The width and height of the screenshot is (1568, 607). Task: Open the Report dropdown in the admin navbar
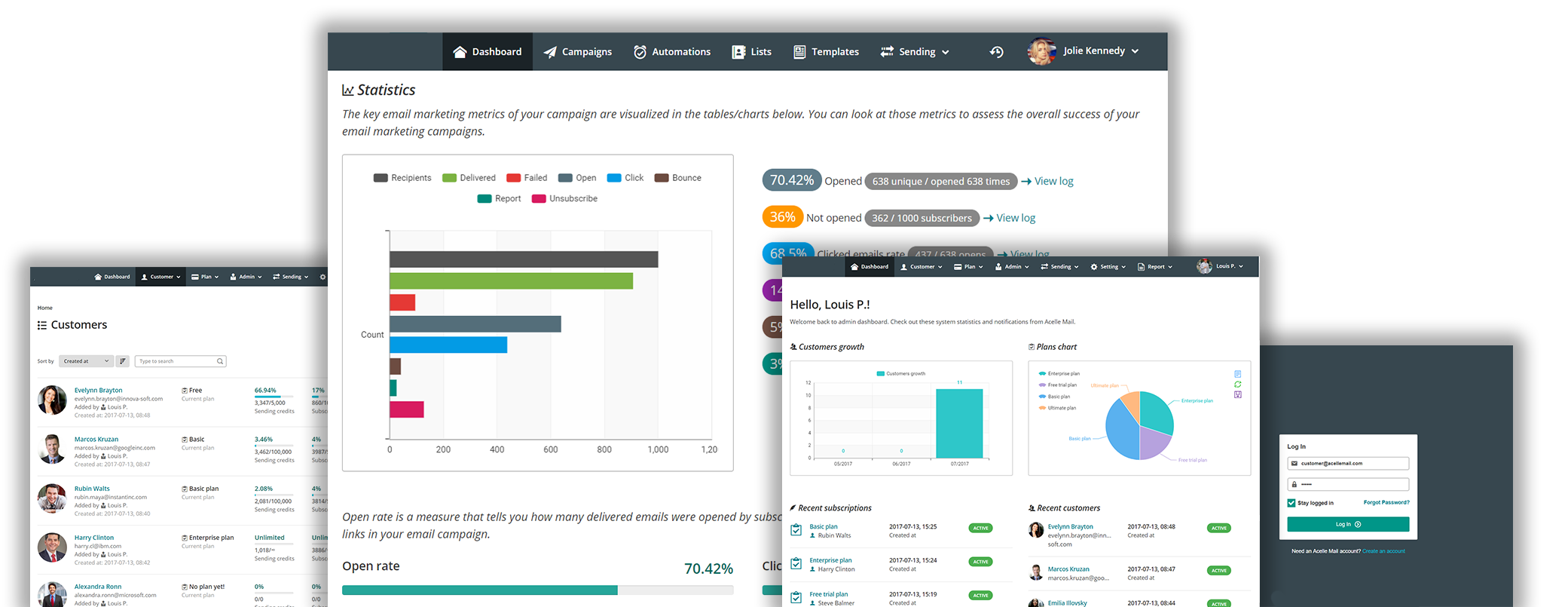click(1154, 267)
